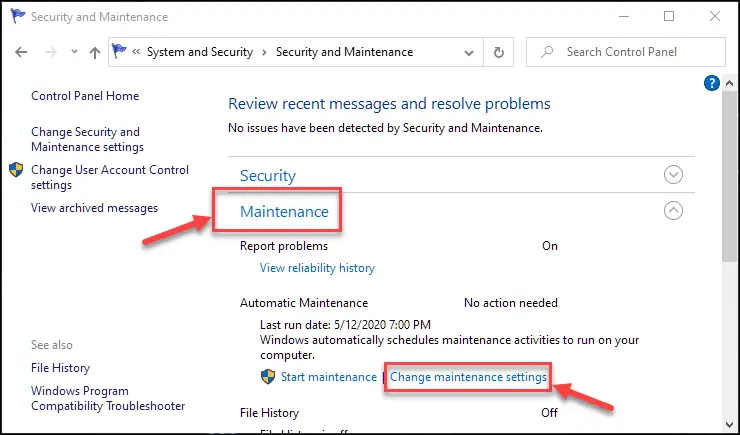
Task: Refresh the Security and Maintenance page
Action: (x=498, y=52)
